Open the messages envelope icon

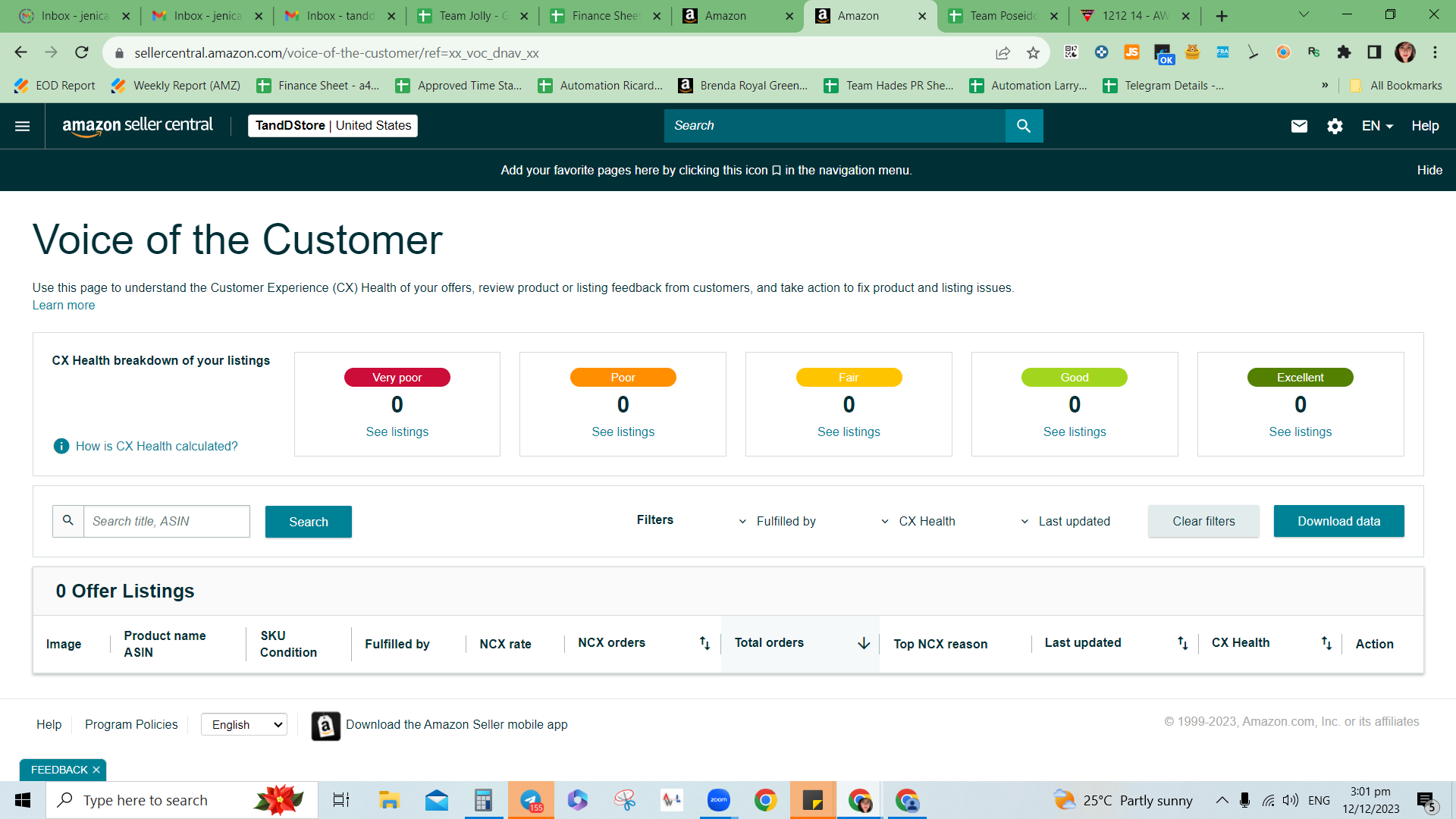click(x=1299, y=126)
